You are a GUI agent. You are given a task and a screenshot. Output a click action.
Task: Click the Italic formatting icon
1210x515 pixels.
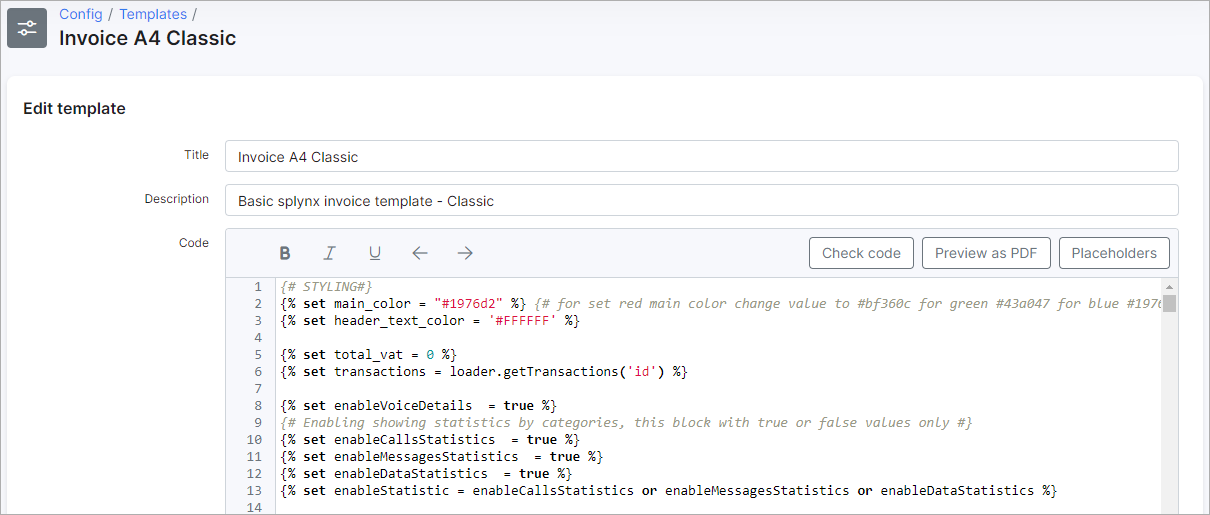tap(330, 253)
